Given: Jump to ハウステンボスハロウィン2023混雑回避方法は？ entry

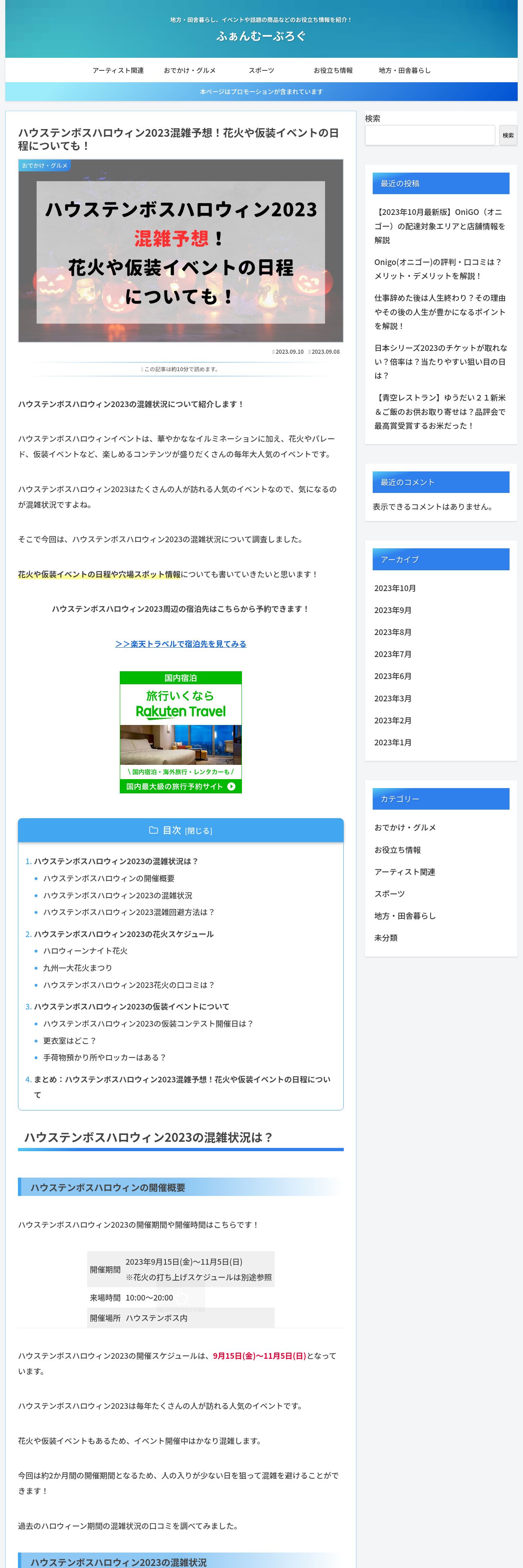Looking at the screenshot, I should 129,912.
